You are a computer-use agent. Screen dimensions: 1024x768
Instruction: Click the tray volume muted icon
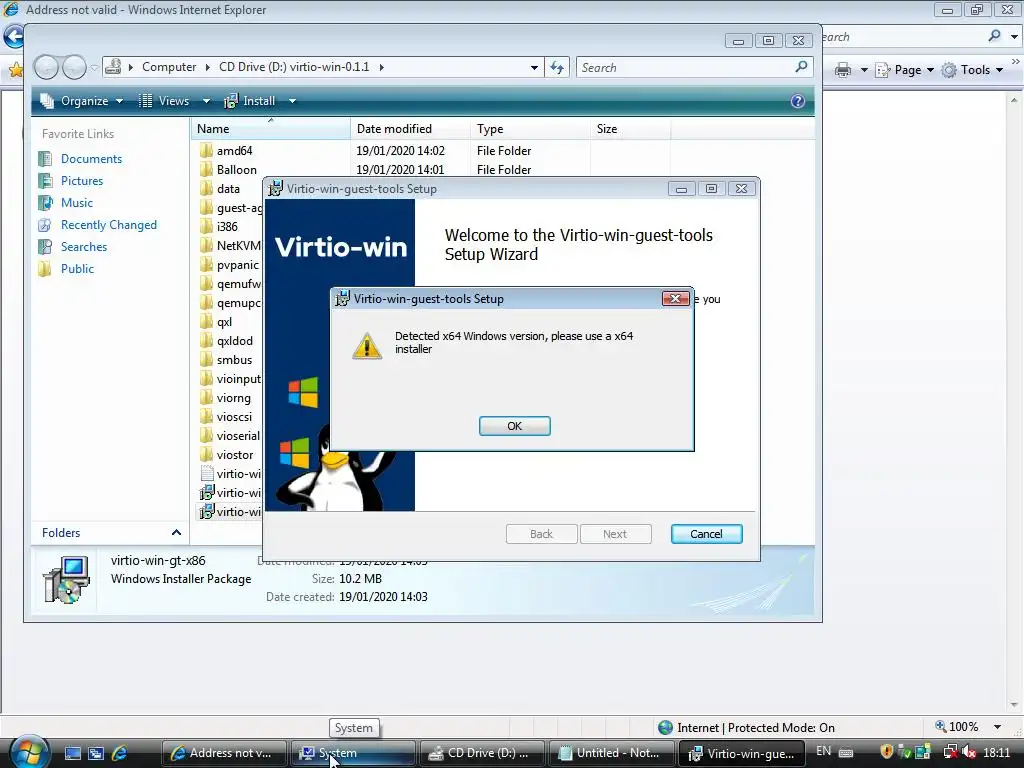pyautogui.click(x=969, y=752)
